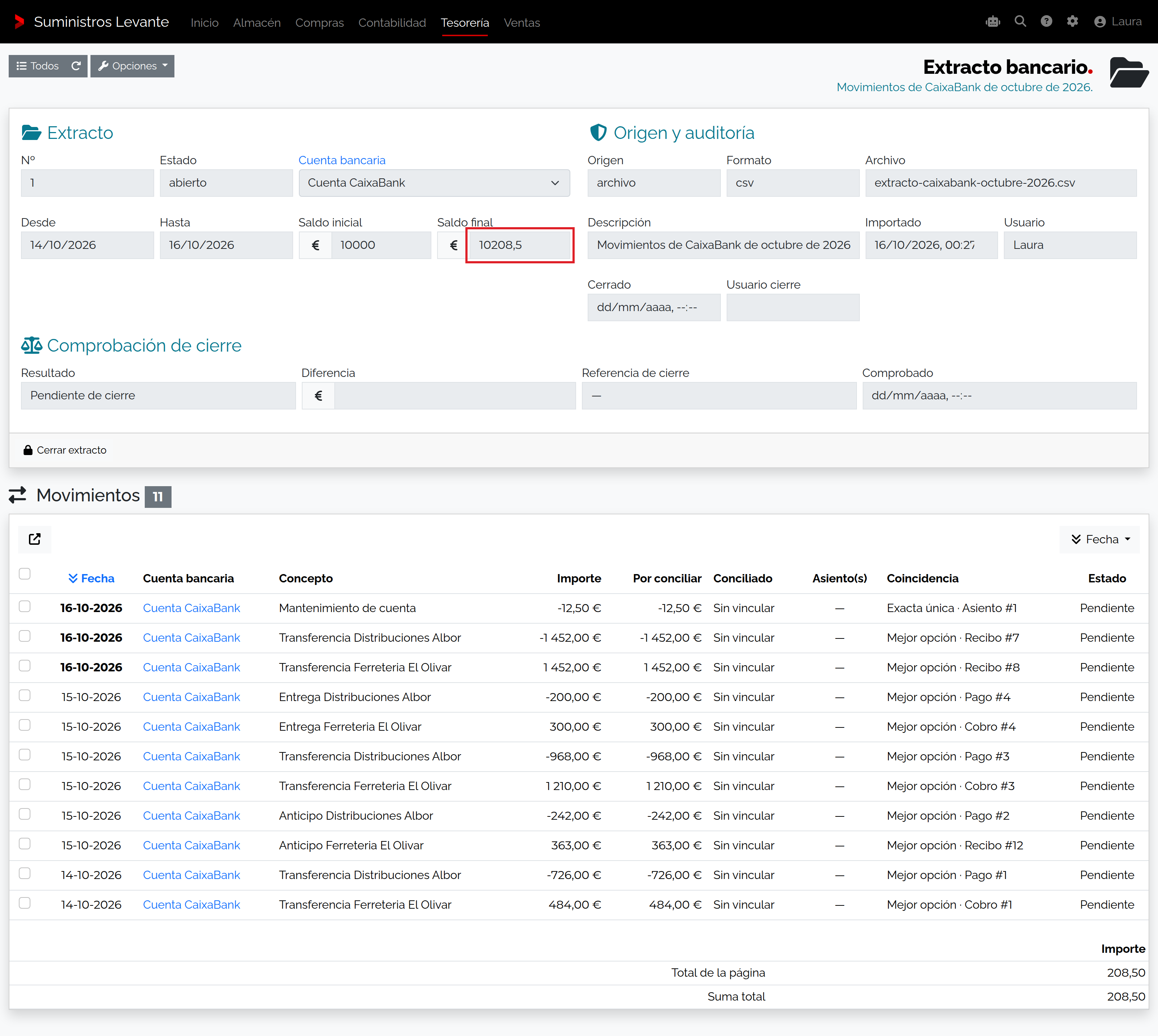1158x1036 pixels.
Task: Follow the Cuenta bancaria label link
Action: [x=342, y=161]
